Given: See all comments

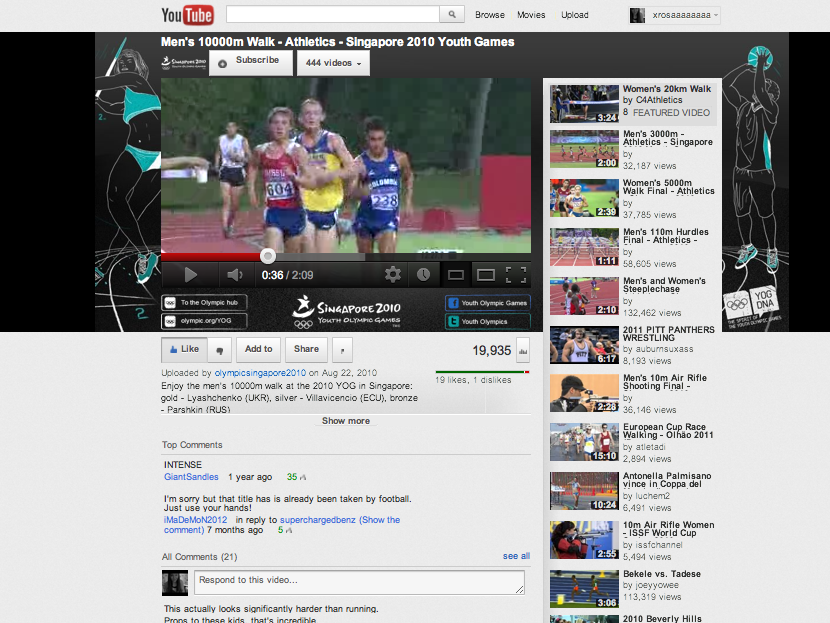Looking at the screenshot, I should pos(516,556).
